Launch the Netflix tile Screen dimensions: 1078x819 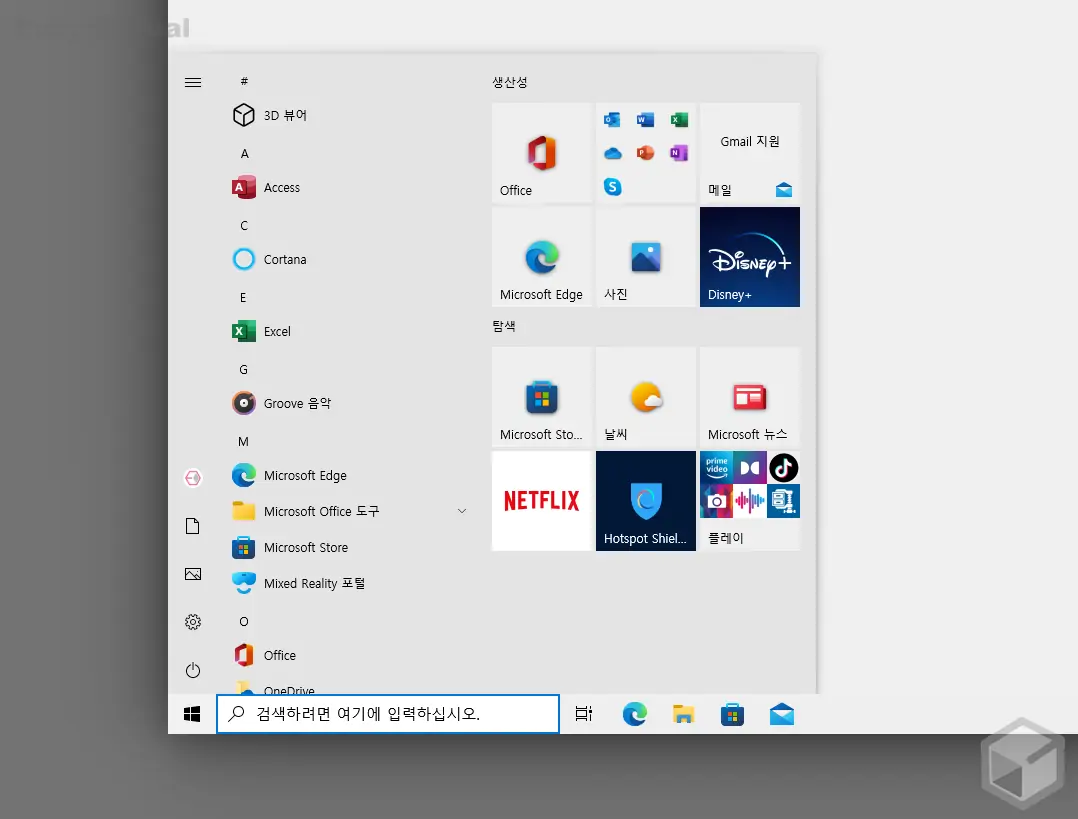click(541, 500)
